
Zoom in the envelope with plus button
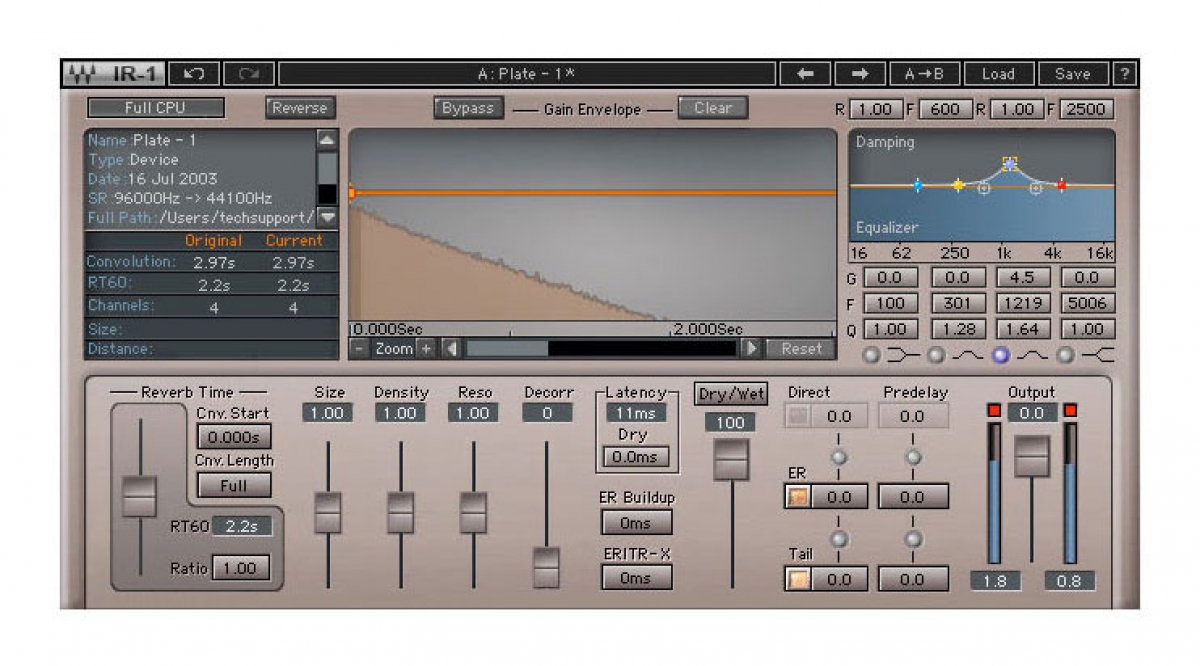click(x=426, y=348)
